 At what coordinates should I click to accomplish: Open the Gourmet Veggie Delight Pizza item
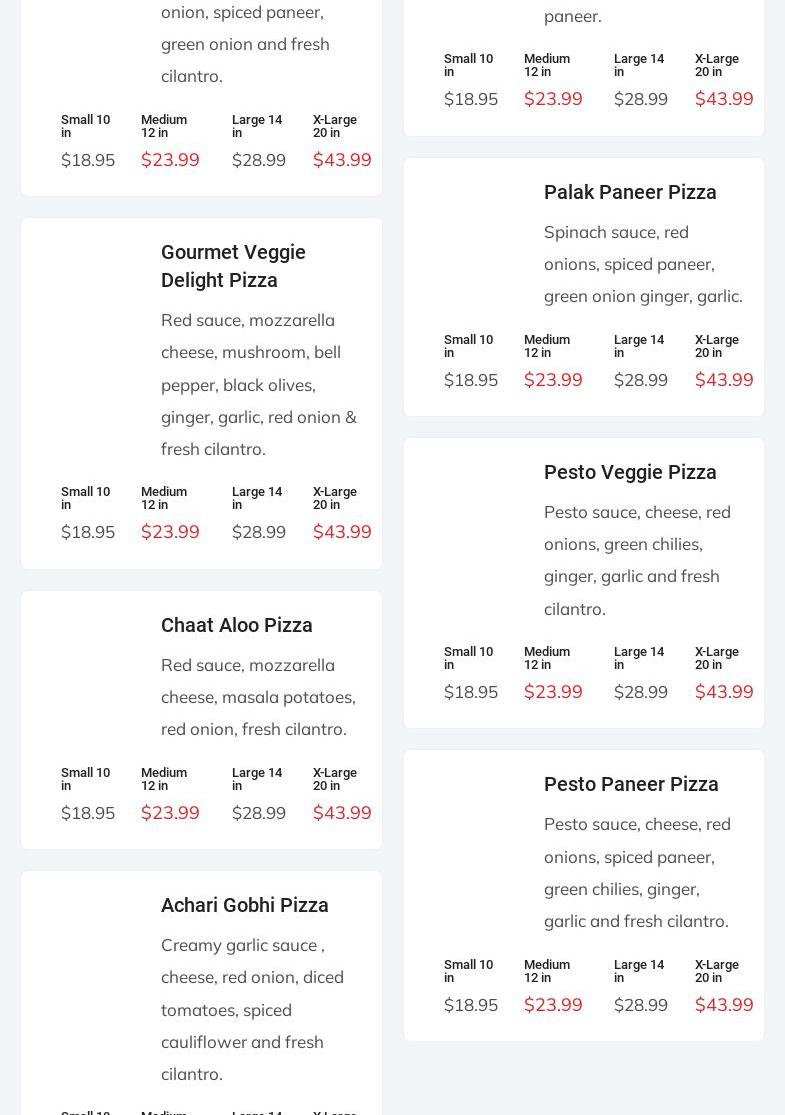(233, 266)
